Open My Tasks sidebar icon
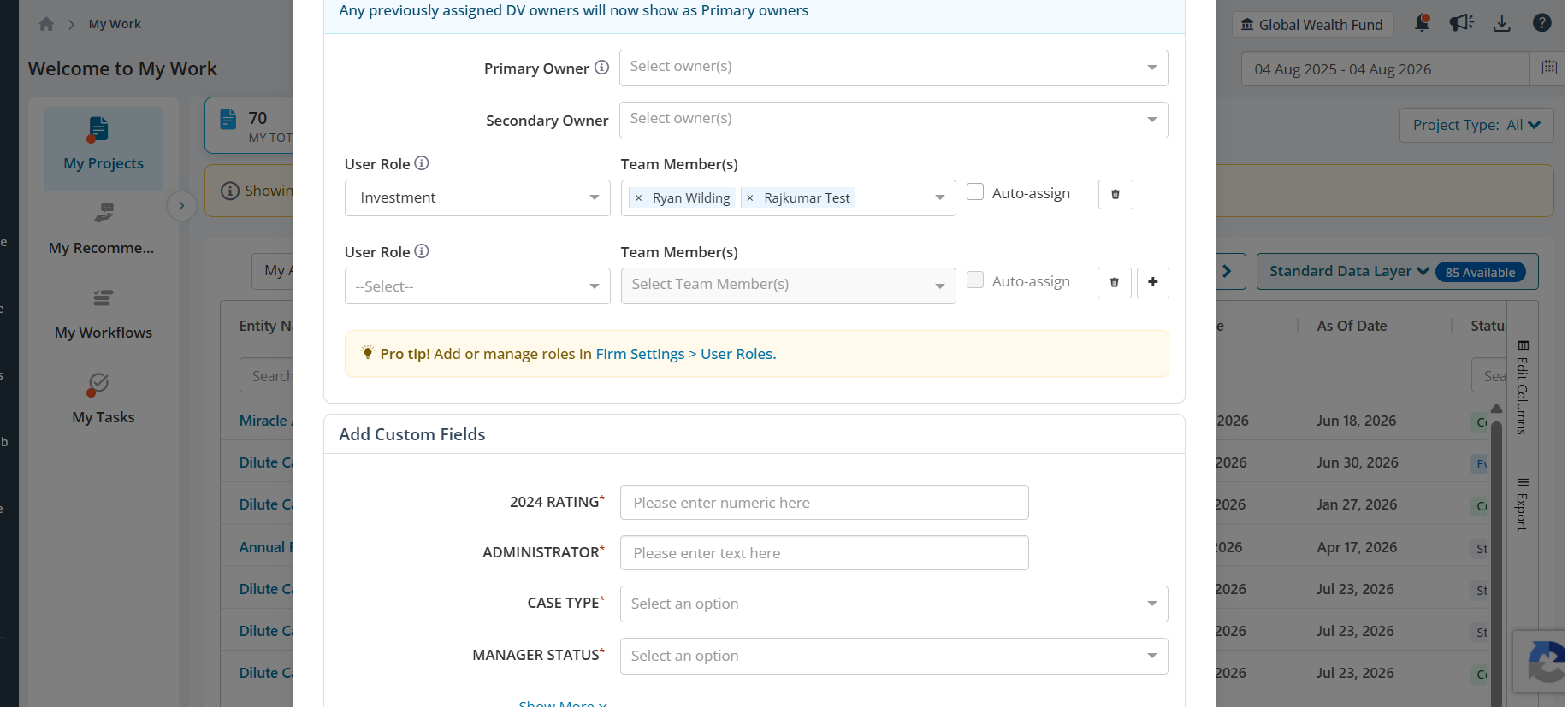Viewport: 1568px width, 707px height. (98, 385)
